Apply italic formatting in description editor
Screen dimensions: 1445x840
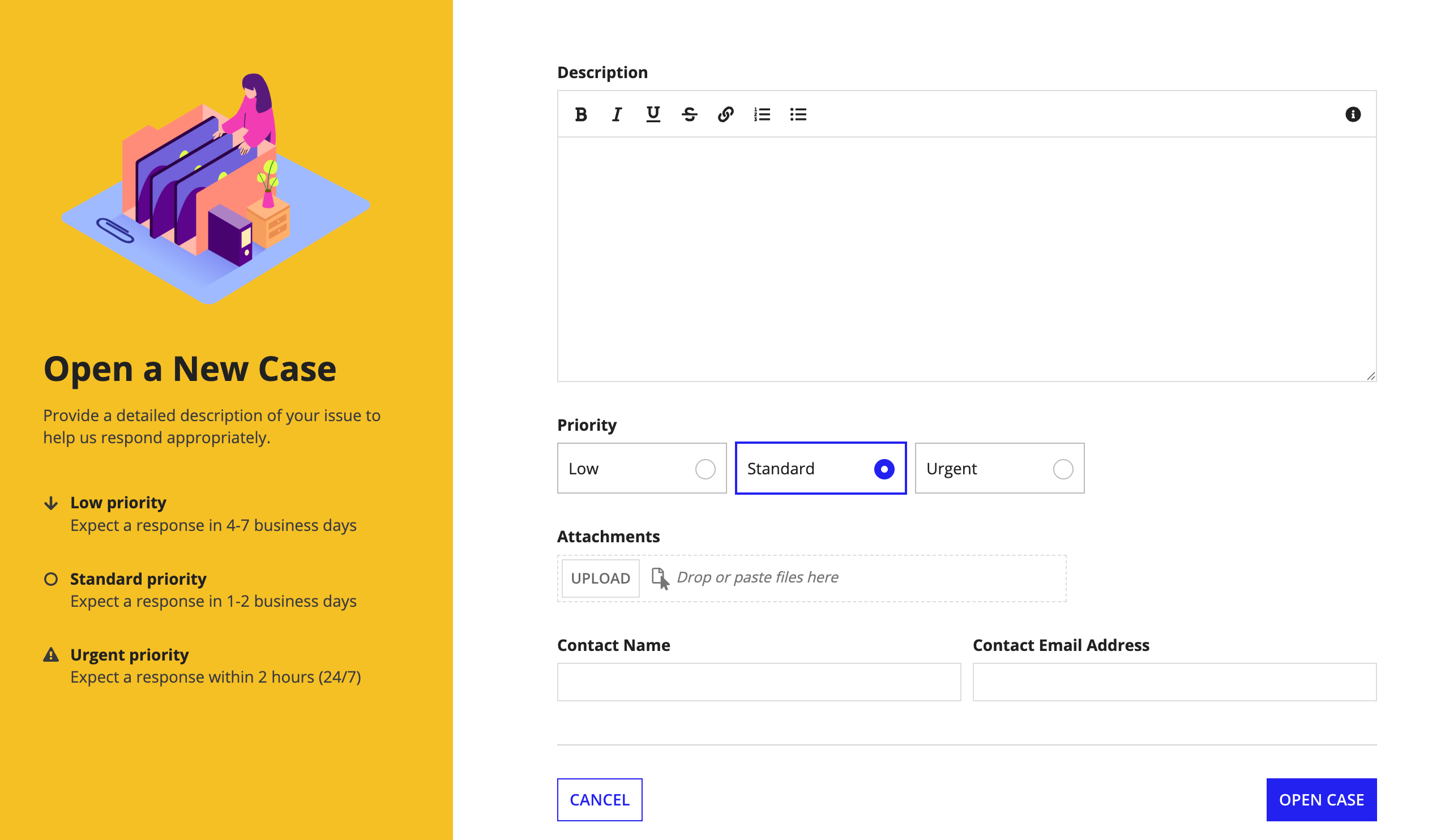tap(617, 115)
